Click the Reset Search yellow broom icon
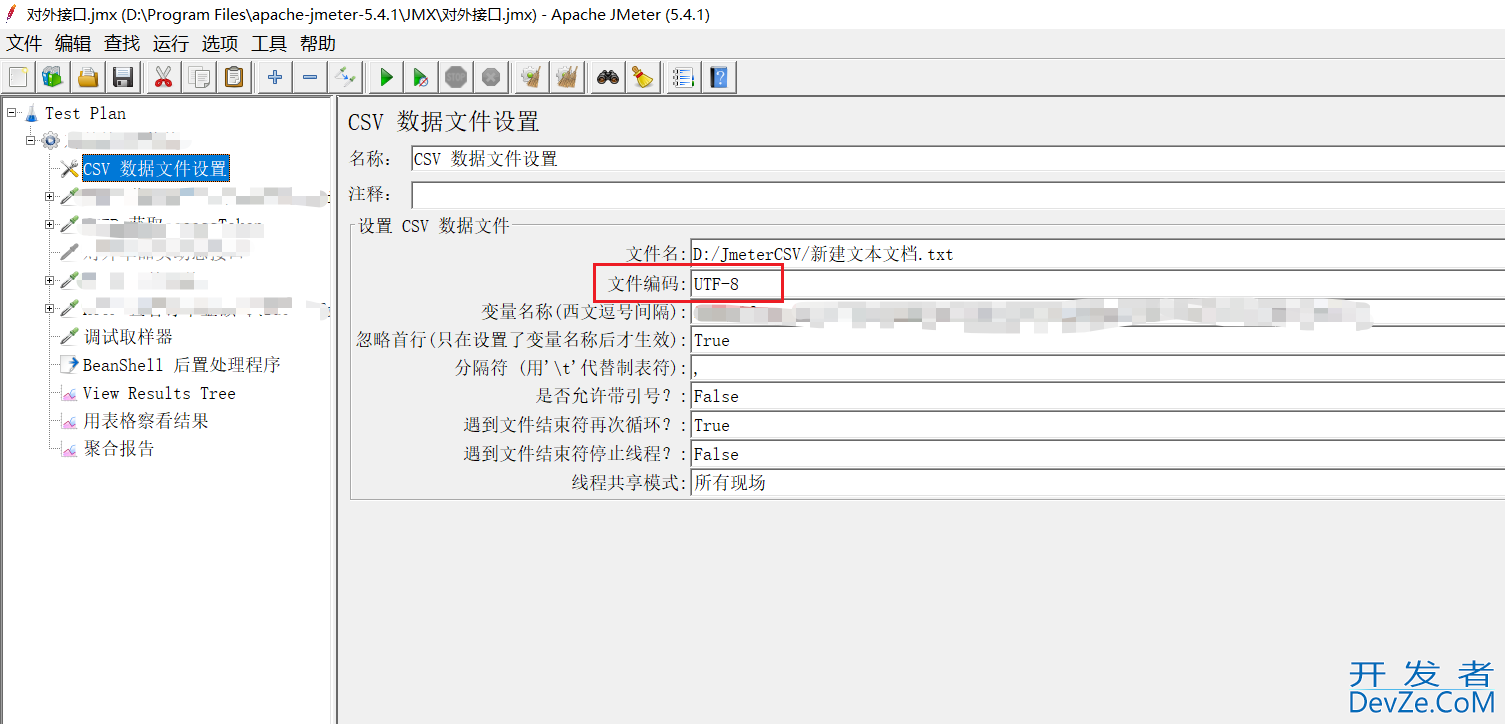Viewport: 1505px width, 724px height. [643, 76]
